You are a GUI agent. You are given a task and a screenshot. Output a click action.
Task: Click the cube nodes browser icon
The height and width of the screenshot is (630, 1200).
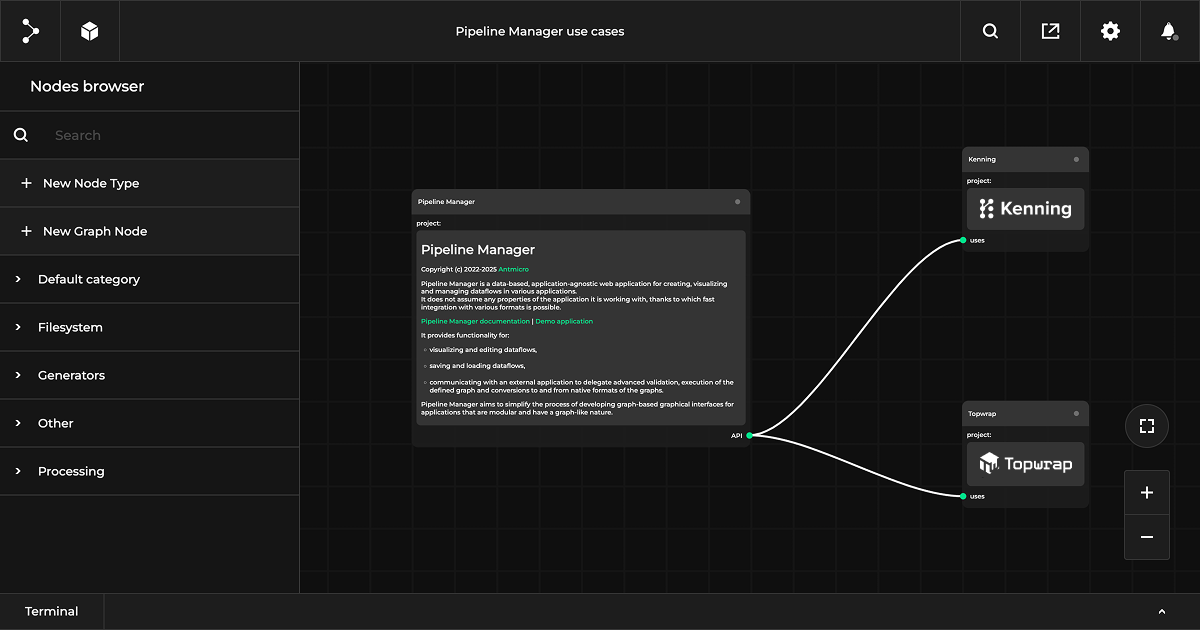90,31
